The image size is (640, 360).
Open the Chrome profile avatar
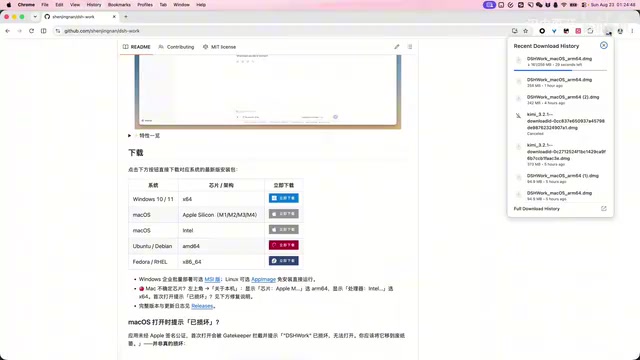click(620, 31)
